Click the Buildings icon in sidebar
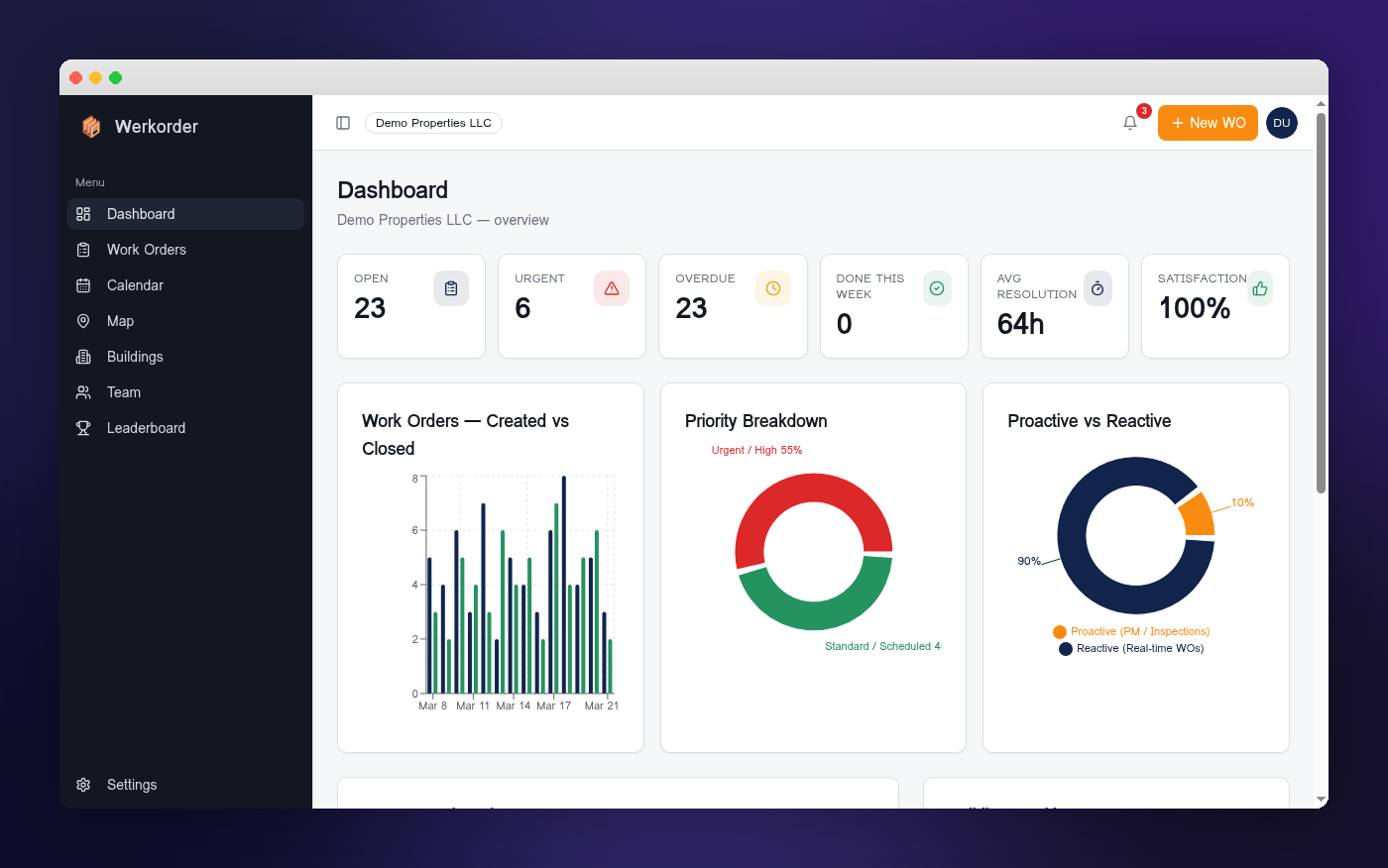The width and height of the screenshot is (1388, 868). 83,357
